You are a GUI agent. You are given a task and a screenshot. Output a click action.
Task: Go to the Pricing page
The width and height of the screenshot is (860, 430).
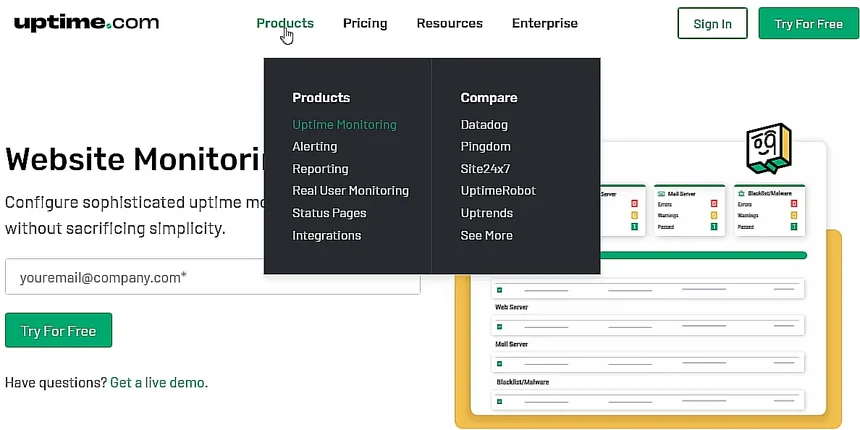coord(365,23)
